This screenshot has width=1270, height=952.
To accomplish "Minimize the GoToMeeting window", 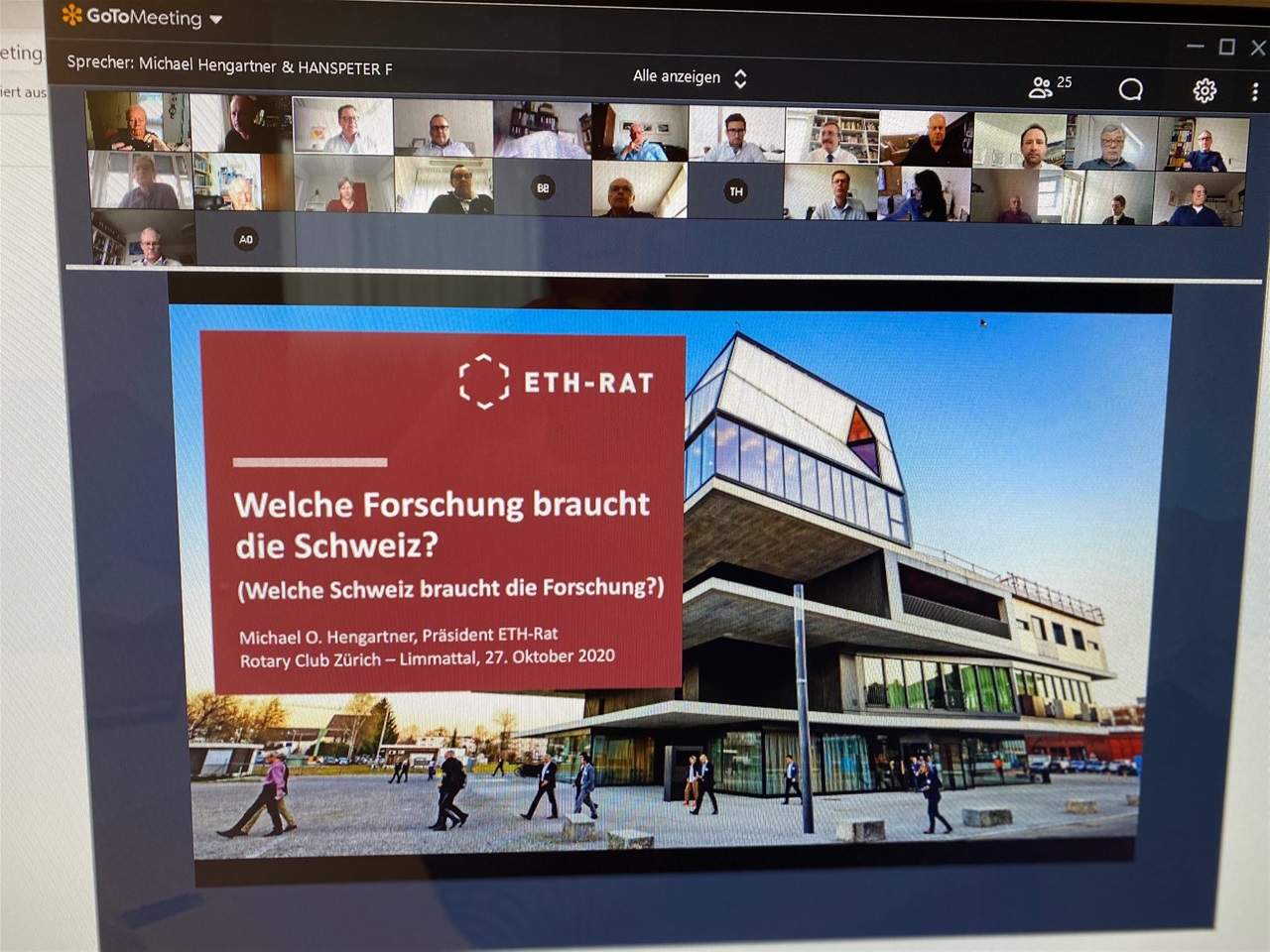I will (1195, 46).
